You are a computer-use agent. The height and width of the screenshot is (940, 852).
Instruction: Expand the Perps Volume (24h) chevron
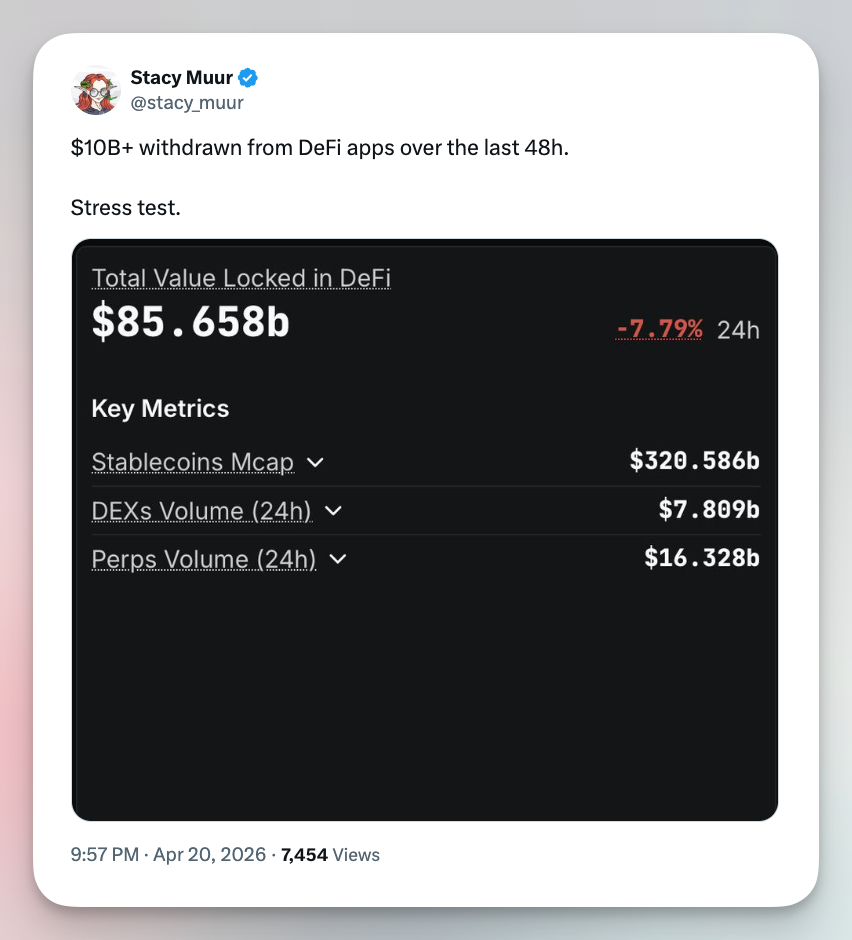[x=338, y=559]
